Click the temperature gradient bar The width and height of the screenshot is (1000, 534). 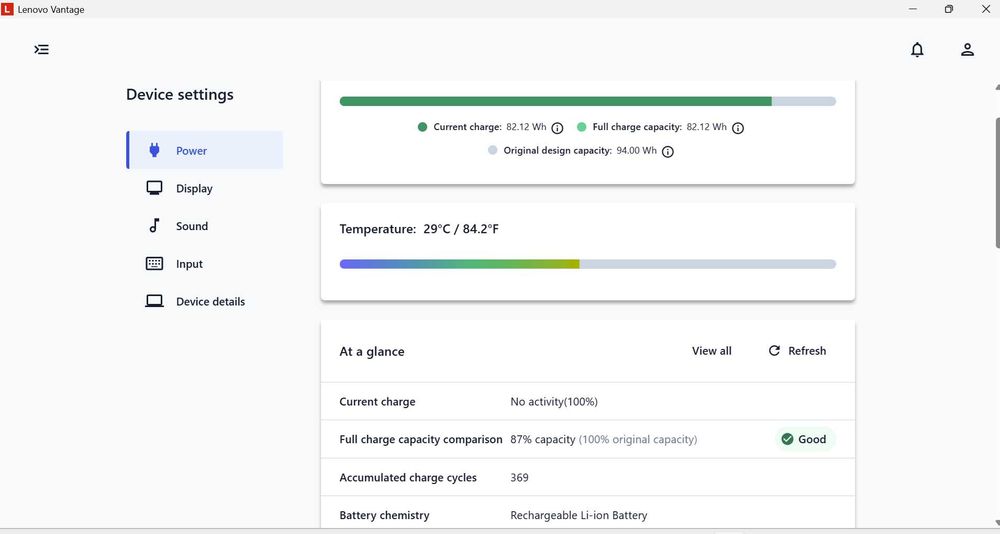pyautogui.click(x=587, y=264)
